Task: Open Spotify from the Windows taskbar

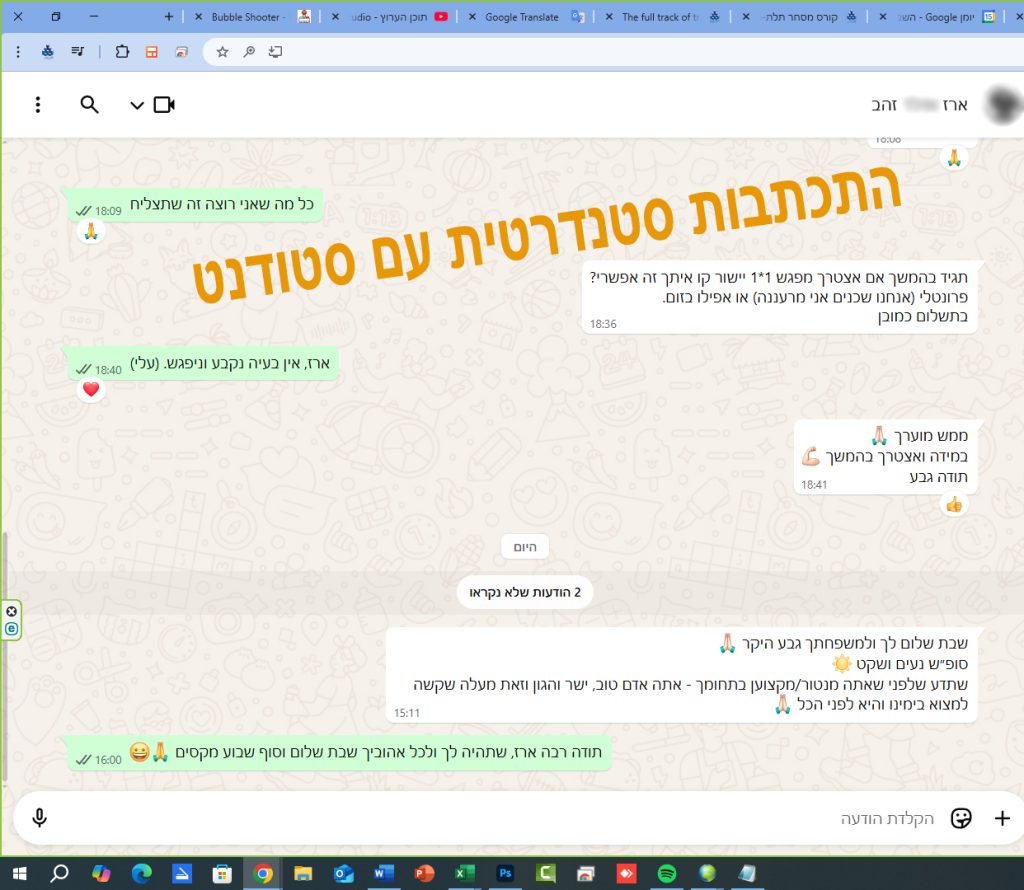Action: pyautogui.click(x=664, y=875)
